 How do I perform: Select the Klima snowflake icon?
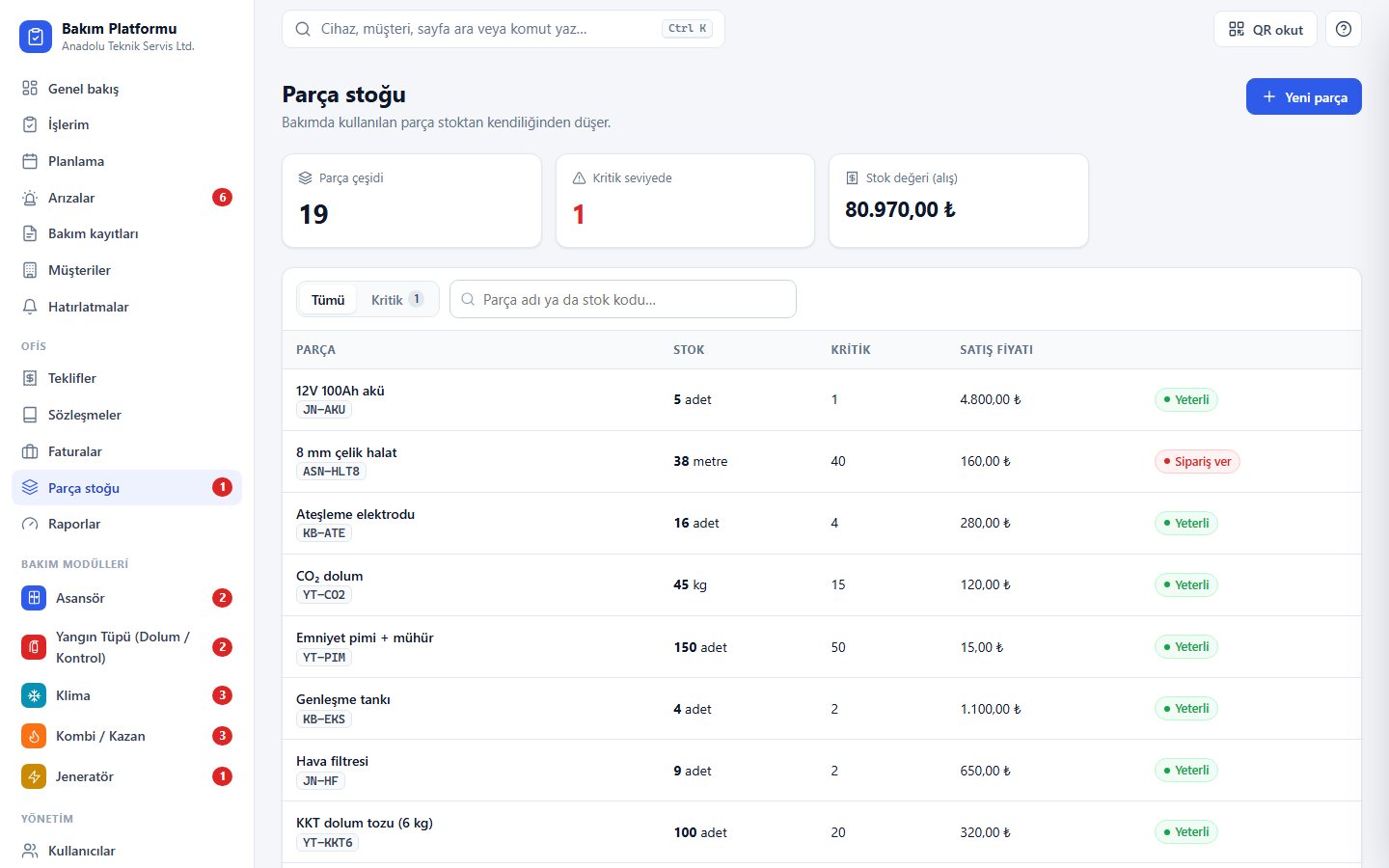pos(34,695)
